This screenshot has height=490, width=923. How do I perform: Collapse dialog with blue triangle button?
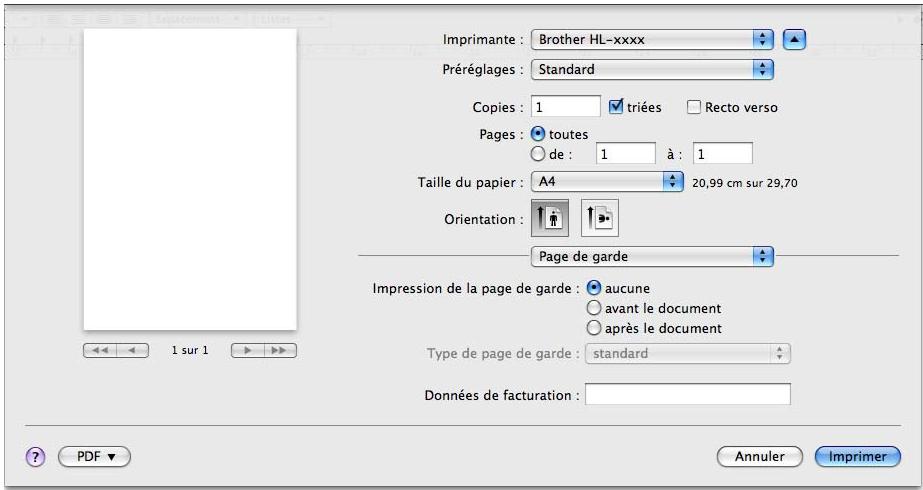point(794,39)
